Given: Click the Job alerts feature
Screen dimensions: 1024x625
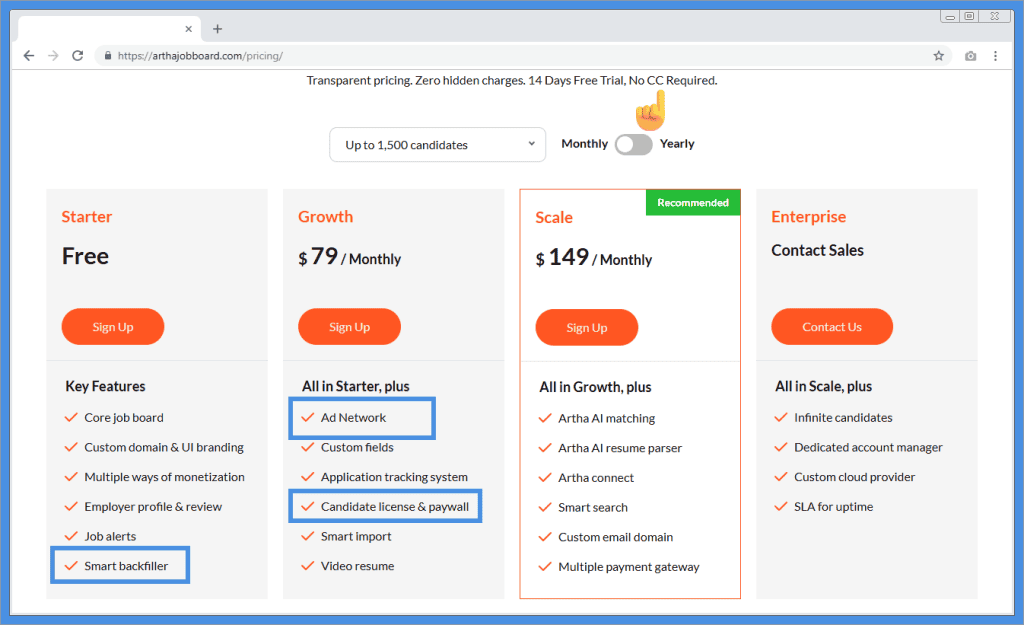Looking at the screenshot, I should click(x=110, y=536).
